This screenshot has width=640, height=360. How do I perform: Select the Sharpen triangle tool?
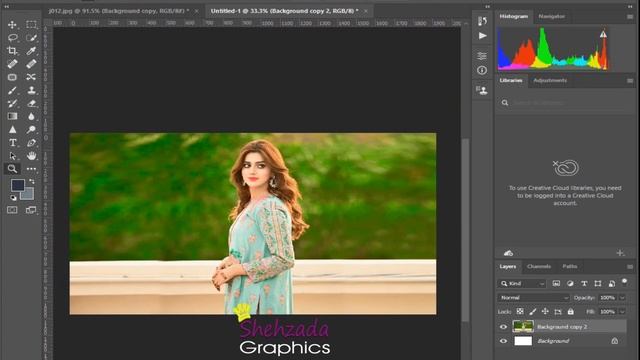[x=12, y=129]
